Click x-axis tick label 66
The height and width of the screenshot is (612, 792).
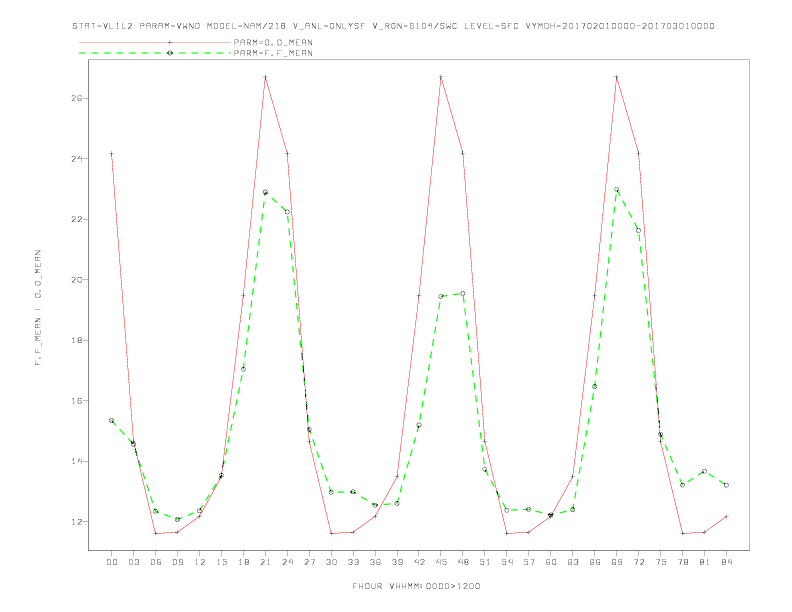point(595,562)
